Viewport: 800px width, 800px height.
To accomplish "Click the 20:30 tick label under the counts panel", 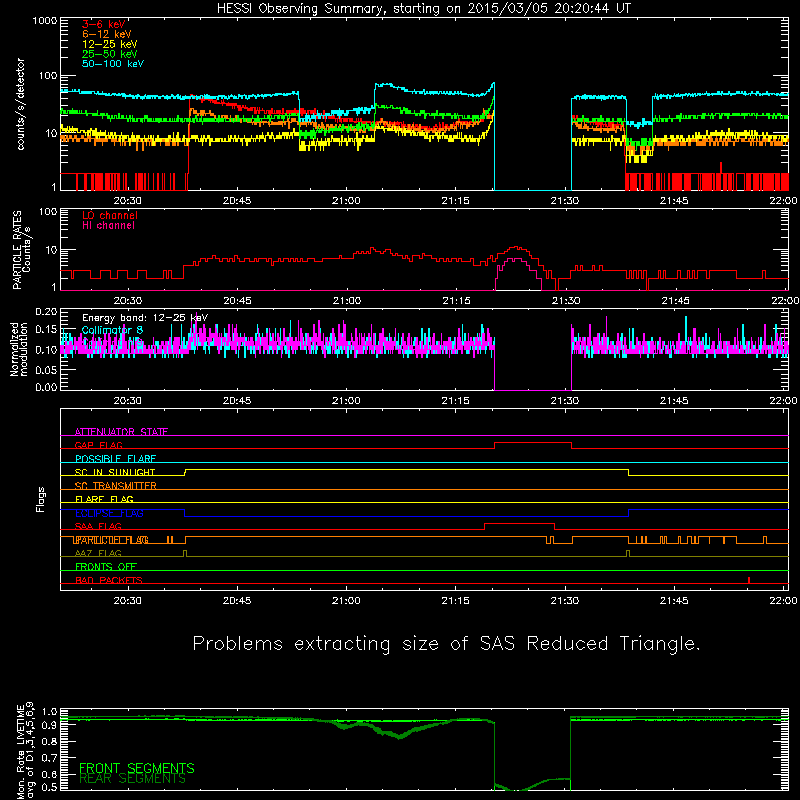I will point(128,201).
